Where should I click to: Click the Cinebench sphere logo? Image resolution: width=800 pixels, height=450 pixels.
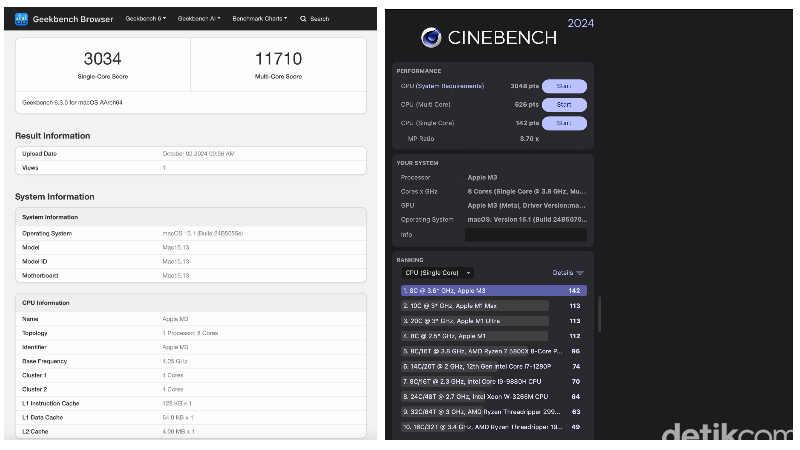431,38
